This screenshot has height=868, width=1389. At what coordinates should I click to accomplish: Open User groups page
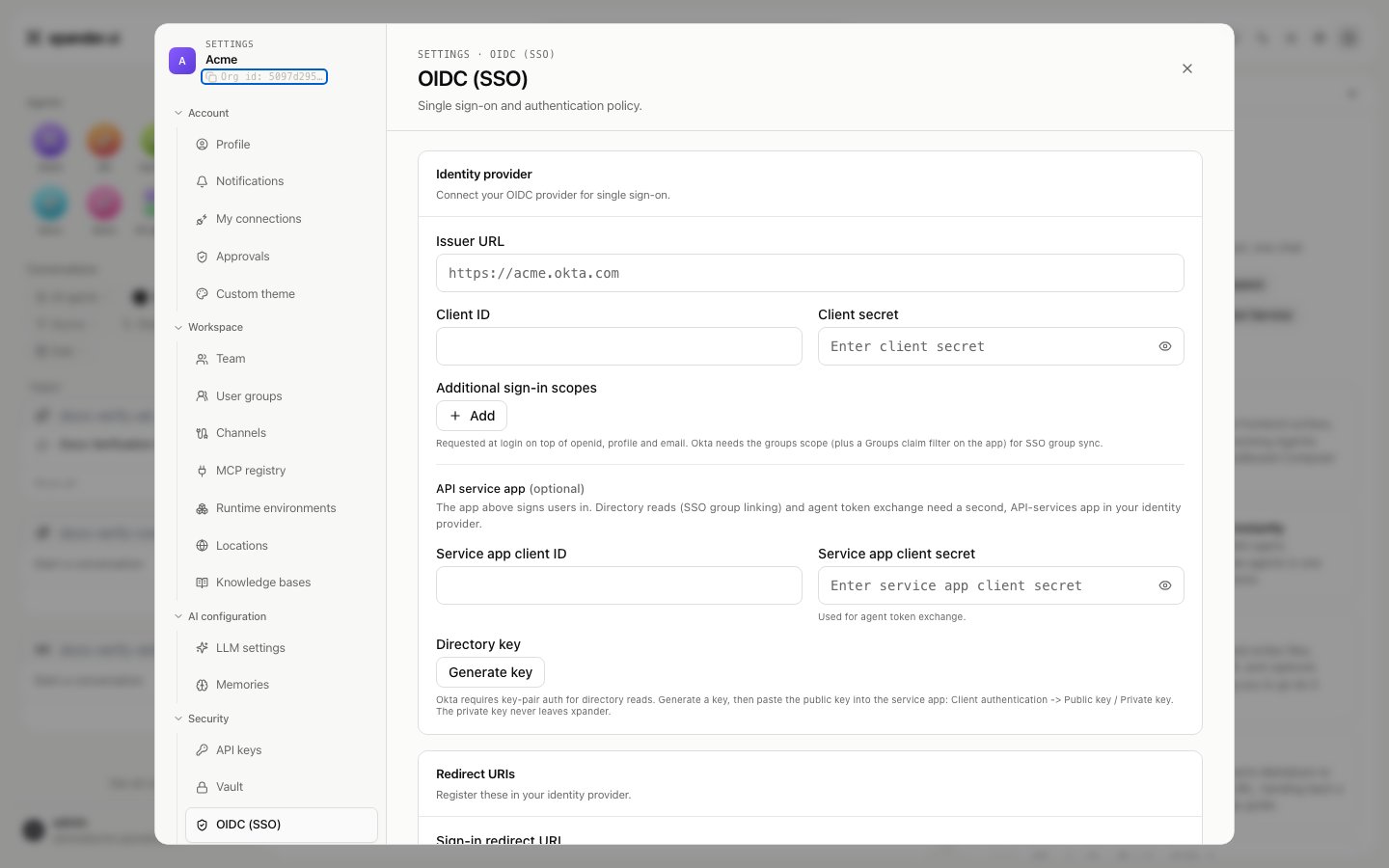282,396
